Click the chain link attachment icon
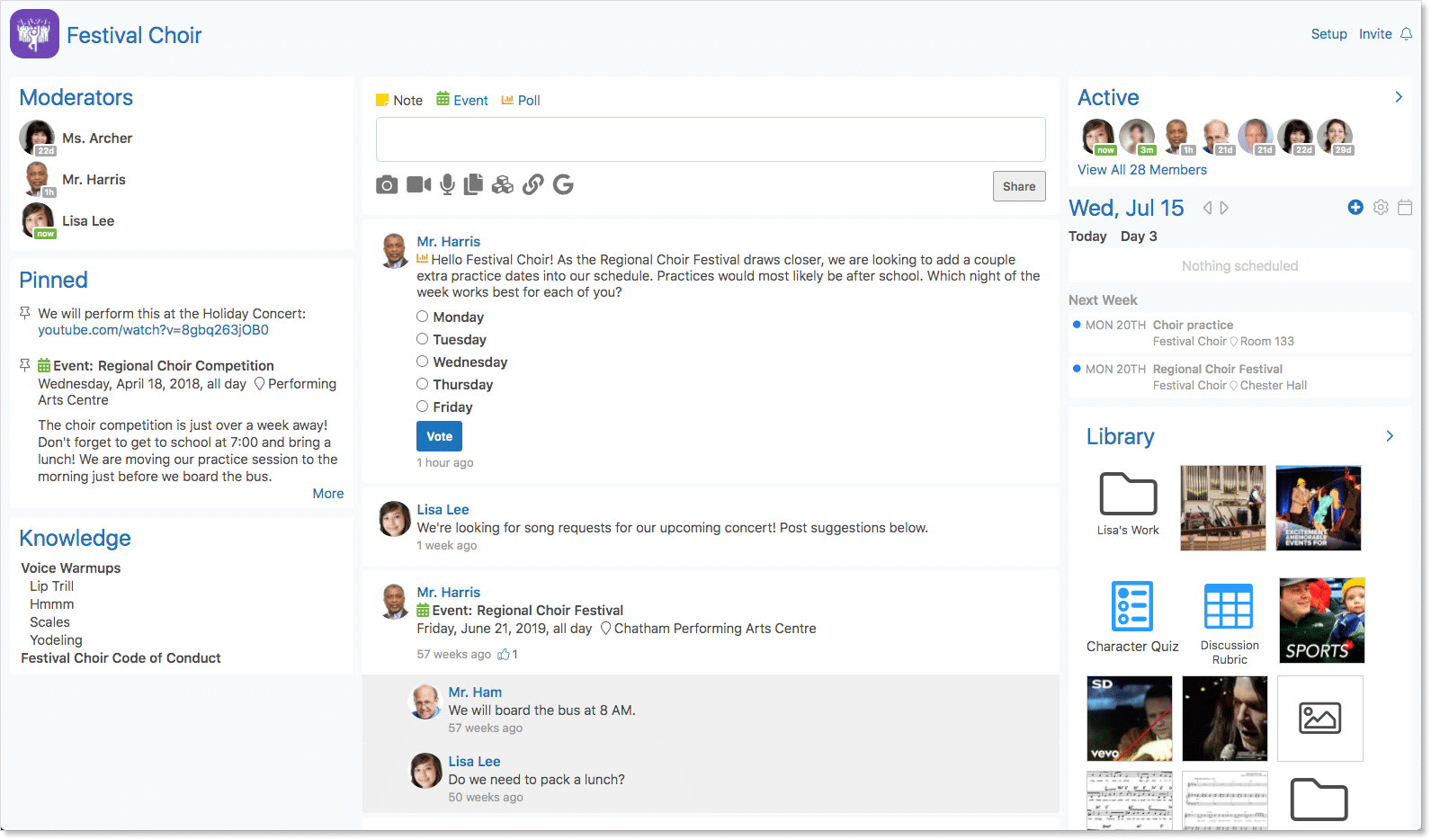 [x=533, y=184]
